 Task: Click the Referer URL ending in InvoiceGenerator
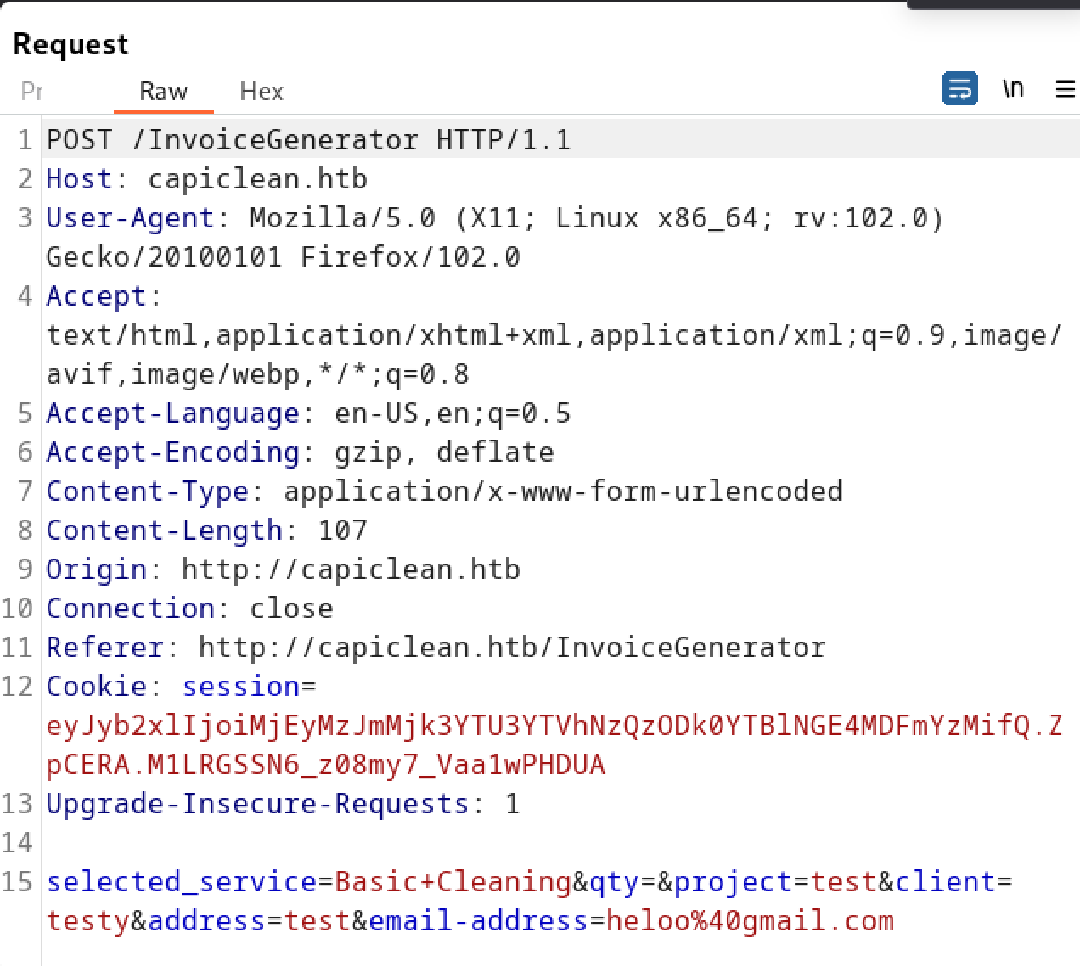[511, 648]
